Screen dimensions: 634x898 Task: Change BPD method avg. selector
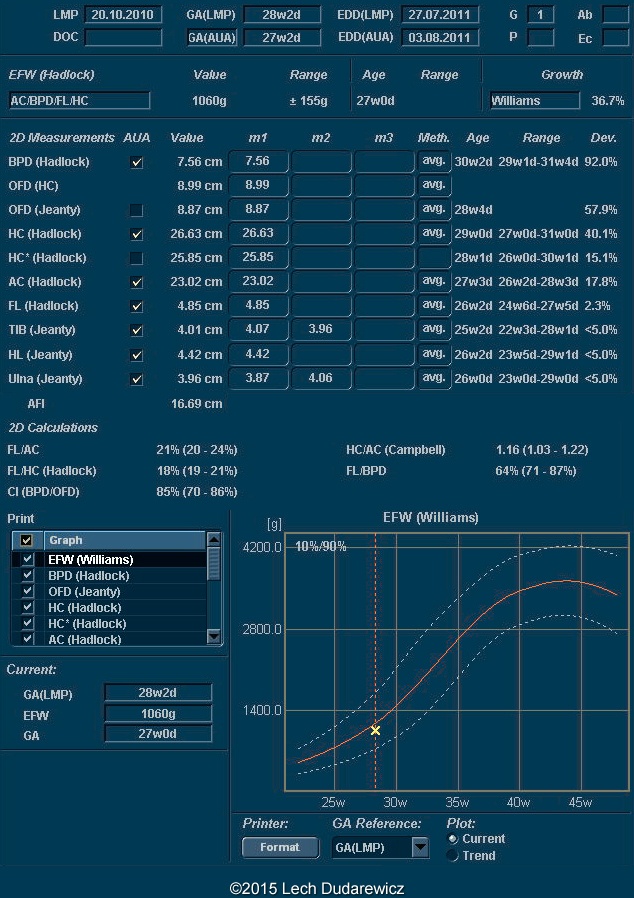434,162
